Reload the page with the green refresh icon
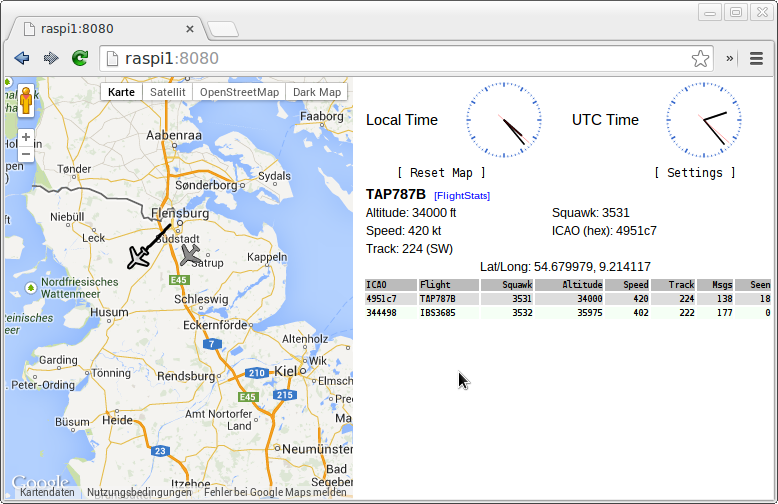Image resolution: width=778 pixels, height=504 pixels. pos(80,58)
